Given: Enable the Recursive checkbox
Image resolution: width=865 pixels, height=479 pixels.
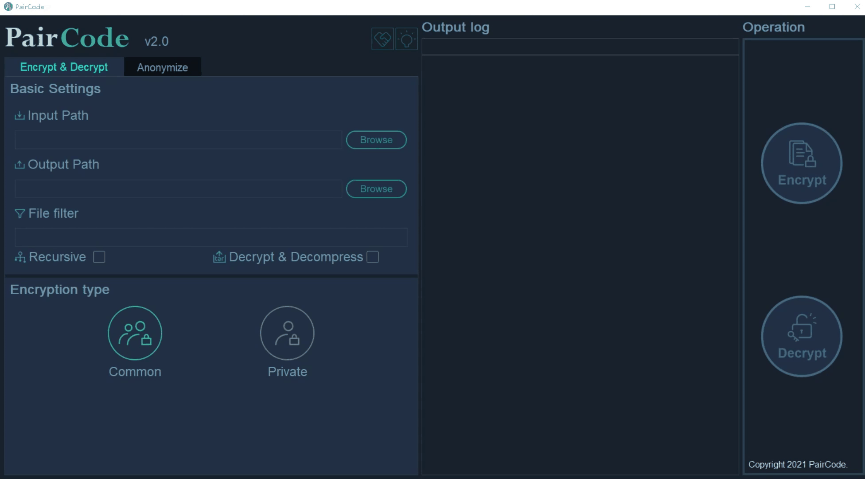Looking at the screenshot, I should pos(99,257).
